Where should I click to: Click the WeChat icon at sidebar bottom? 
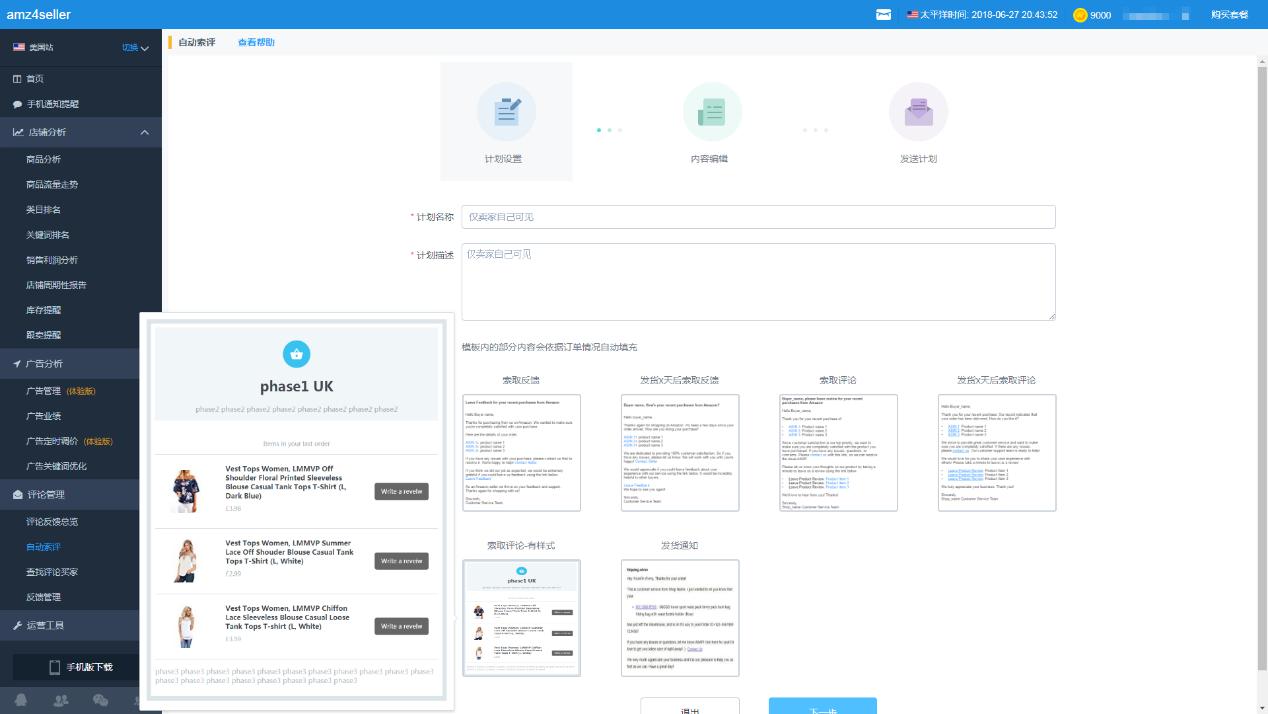(x=100, y=701)
